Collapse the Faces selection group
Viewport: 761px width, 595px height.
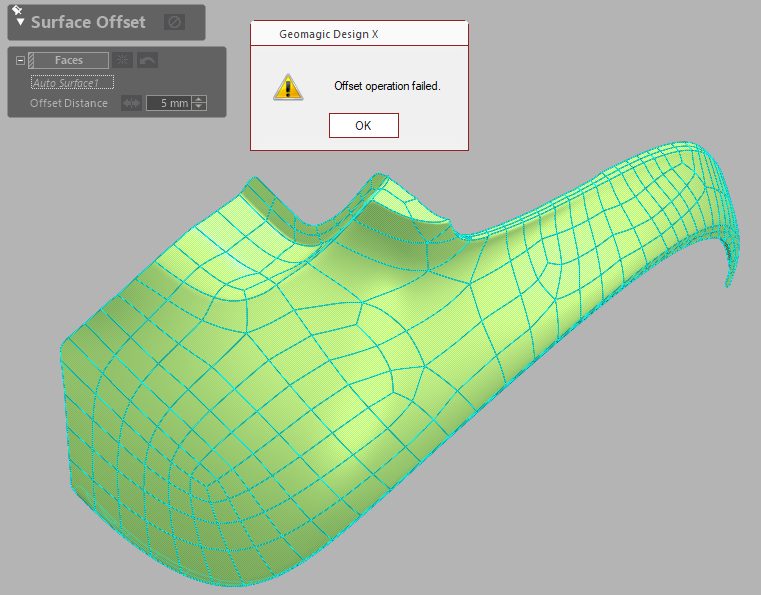click(x=20, y=61)
